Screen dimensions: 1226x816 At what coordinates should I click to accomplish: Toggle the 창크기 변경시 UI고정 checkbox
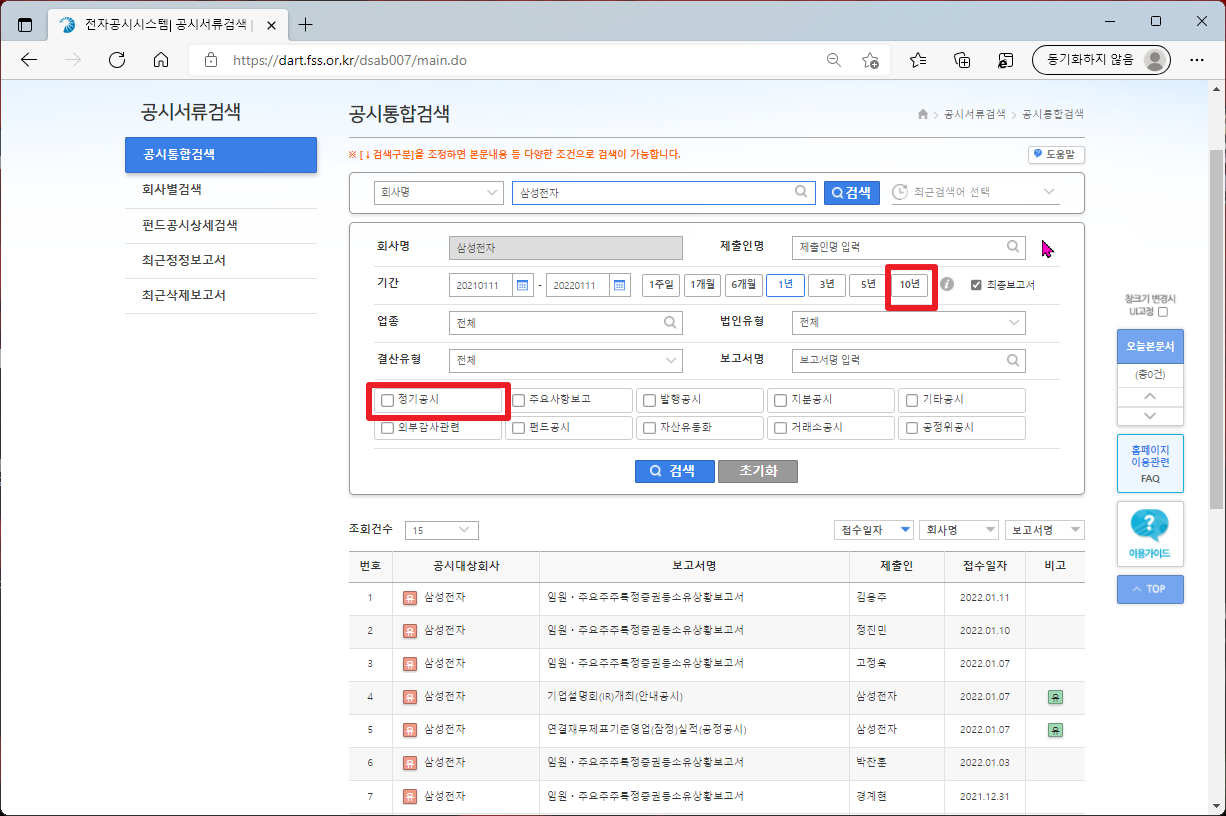[1162, 312]
